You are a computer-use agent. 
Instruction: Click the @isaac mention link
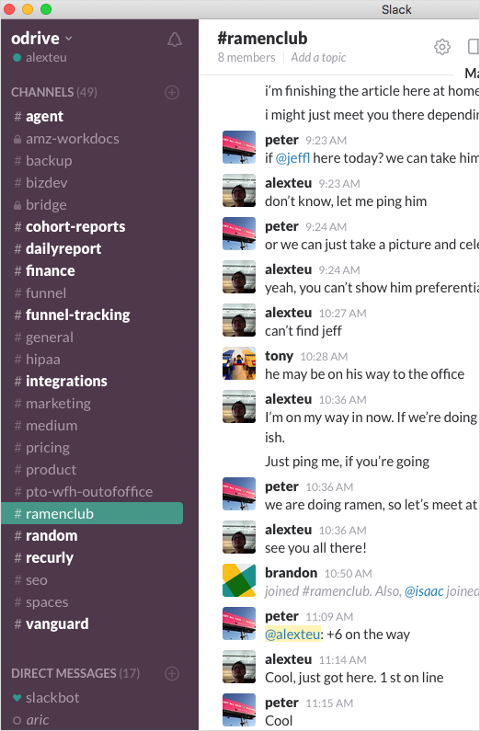[424, 591]
